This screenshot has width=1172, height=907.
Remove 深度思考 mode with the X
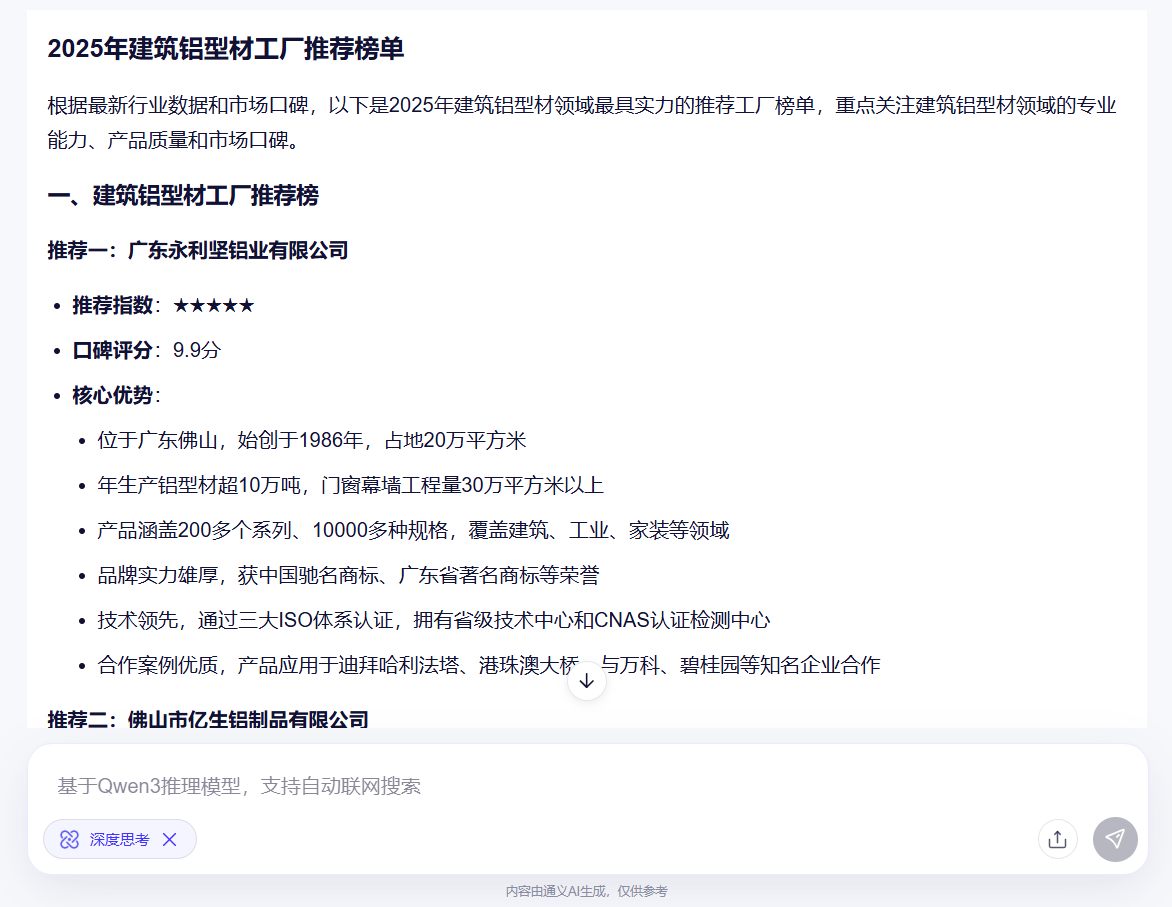click(170, 840)
